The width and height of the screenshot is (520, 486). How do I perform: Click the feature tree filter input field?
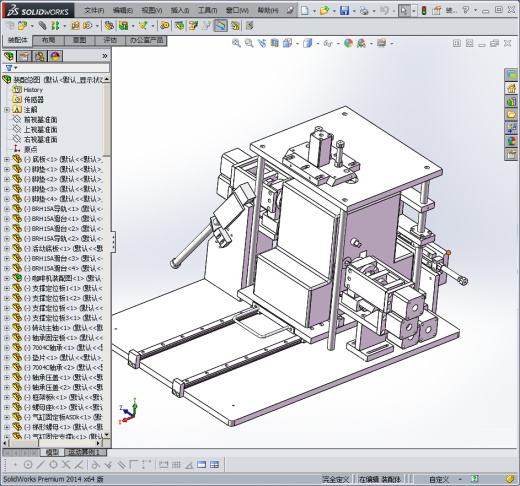click(63, 68)
